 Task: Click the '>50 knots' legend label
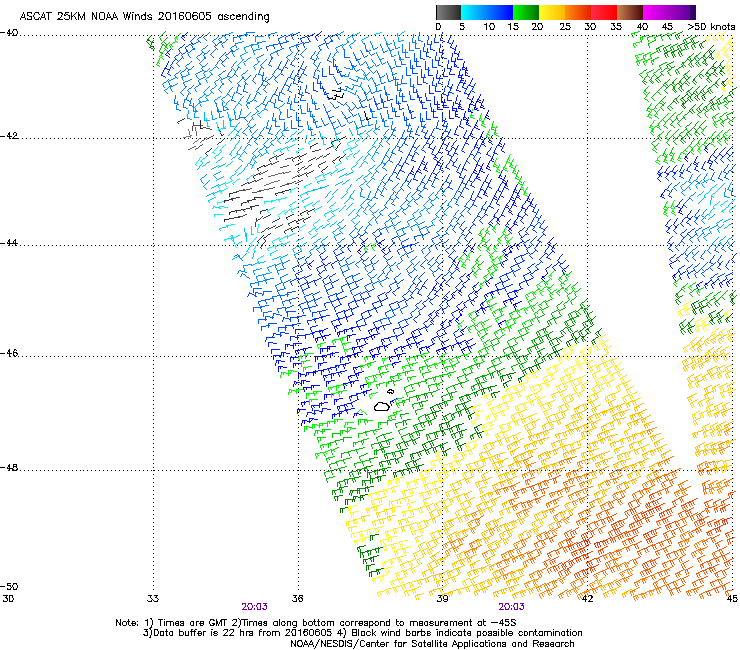point(711,27)
